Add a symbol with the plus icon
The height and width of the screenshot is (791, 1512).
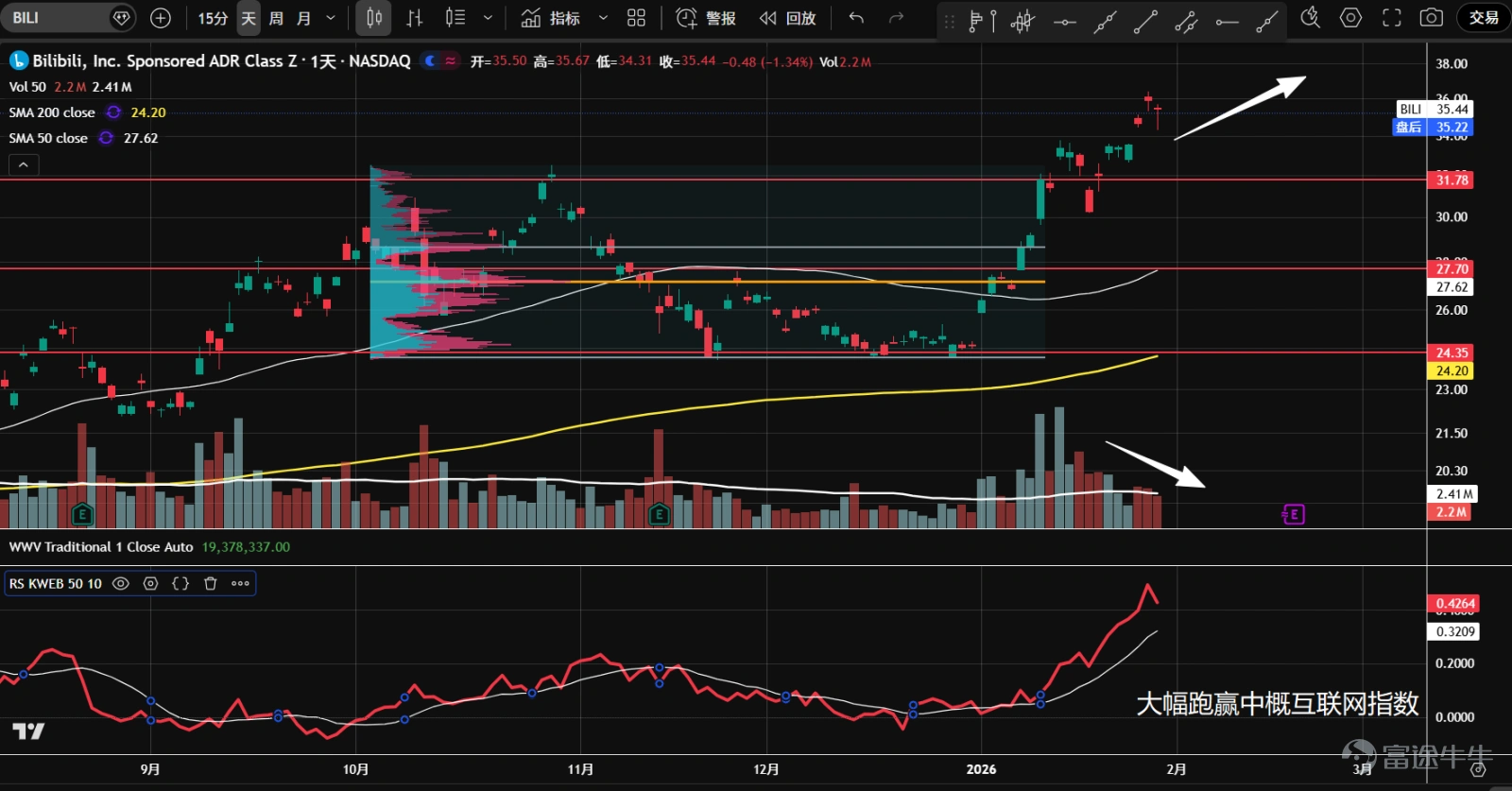point(161,18)
